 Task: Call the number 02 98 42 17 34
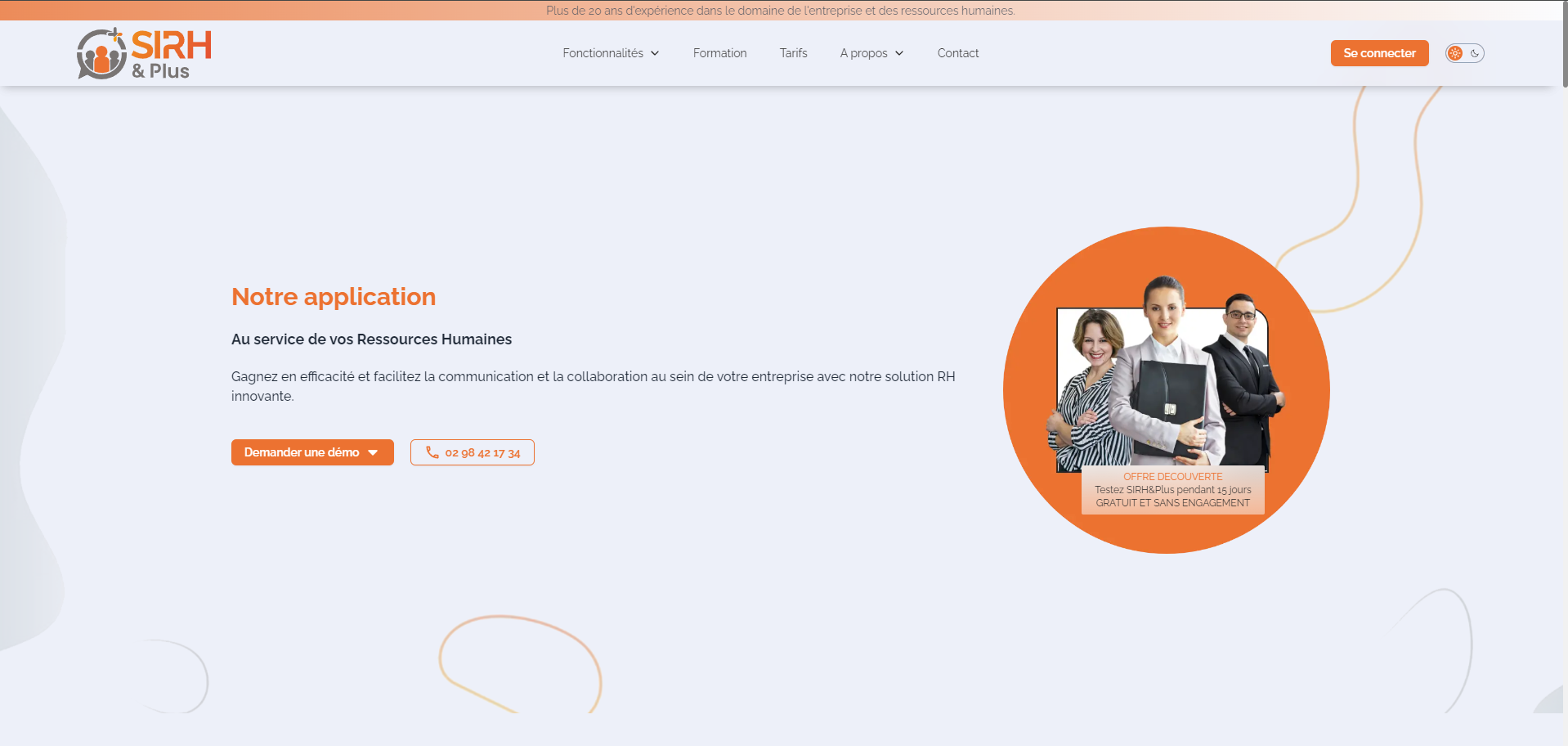pos(482,452)
